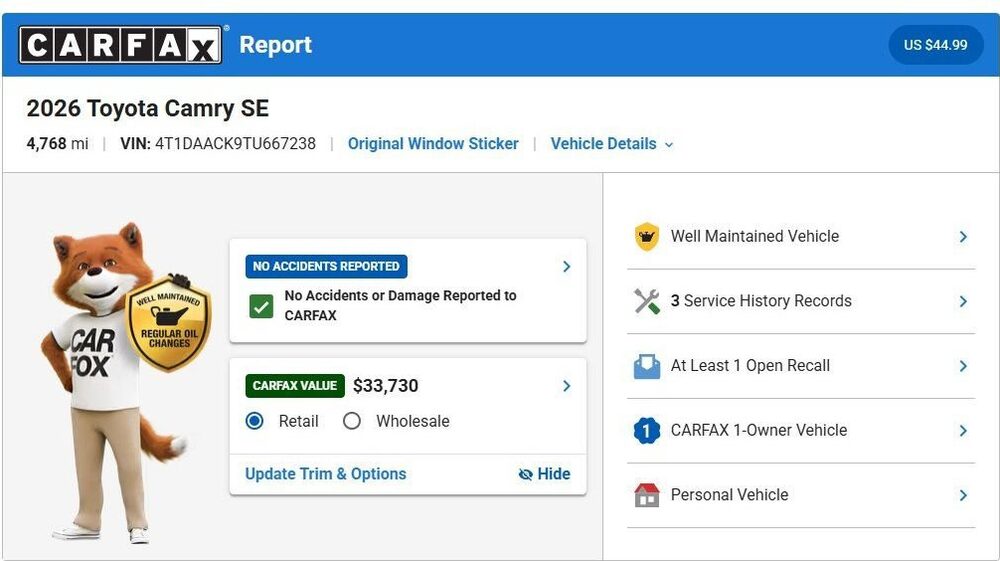Open the No Accidents Reported chevron arrow
The width and height of the screenshot is (1000, 561).
pyautogui.click(x=566, y=266)
